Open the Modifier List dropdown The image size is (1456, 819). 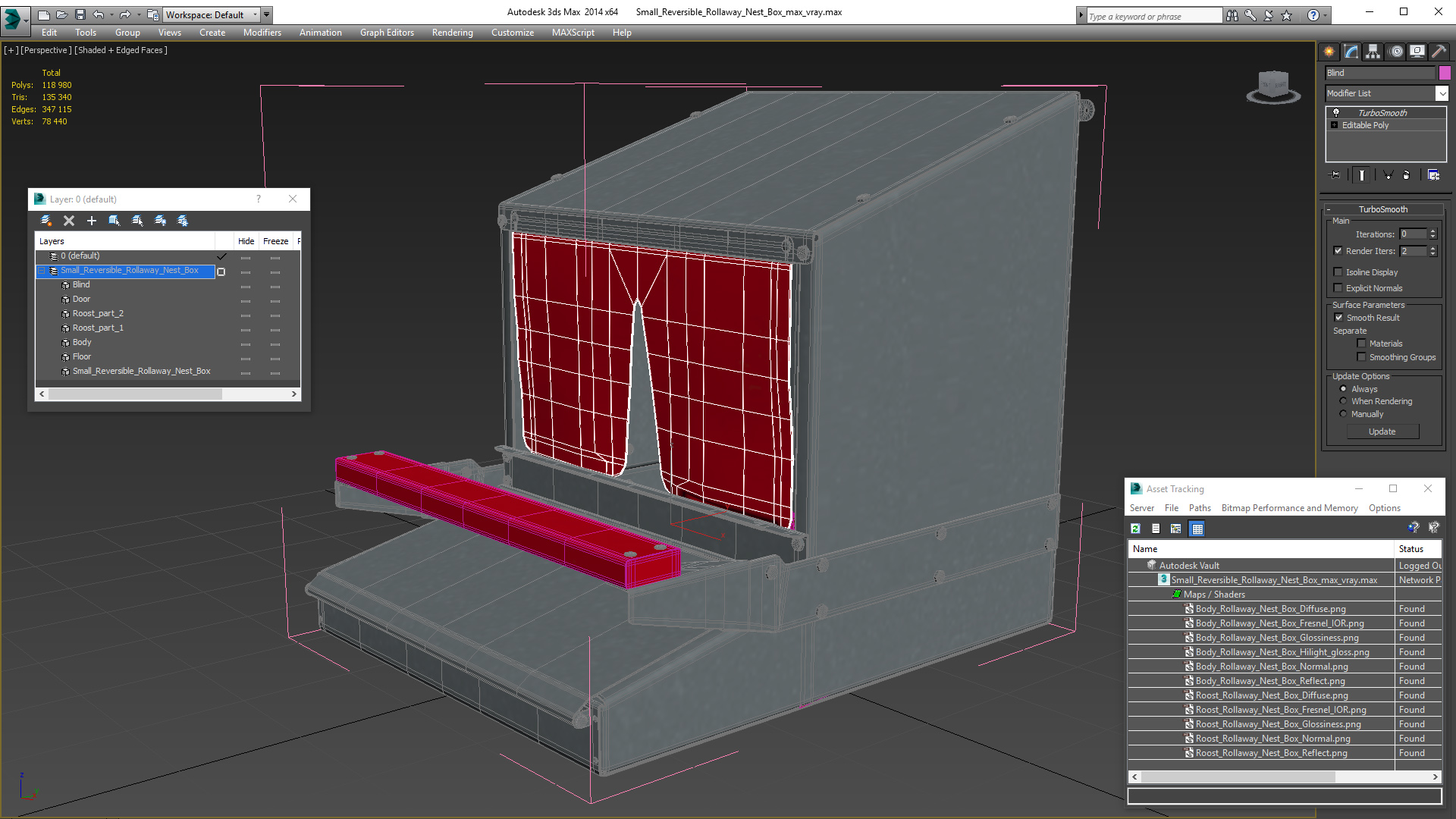tap(1442, 93)
